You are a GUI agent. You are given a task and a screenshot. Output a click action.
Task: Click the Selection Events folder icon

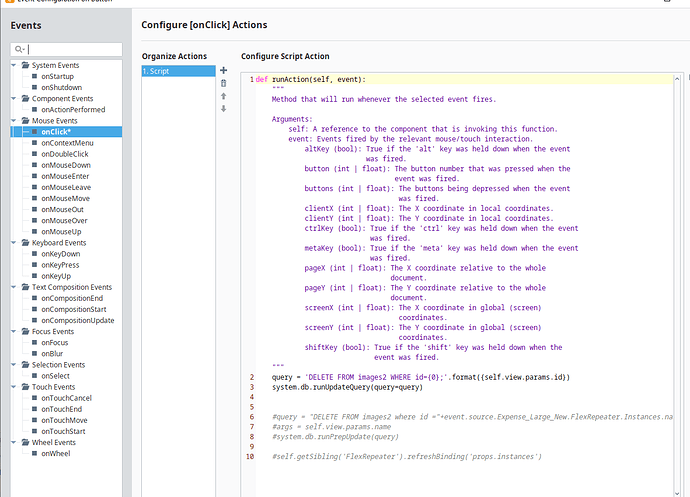pos(26,364)
